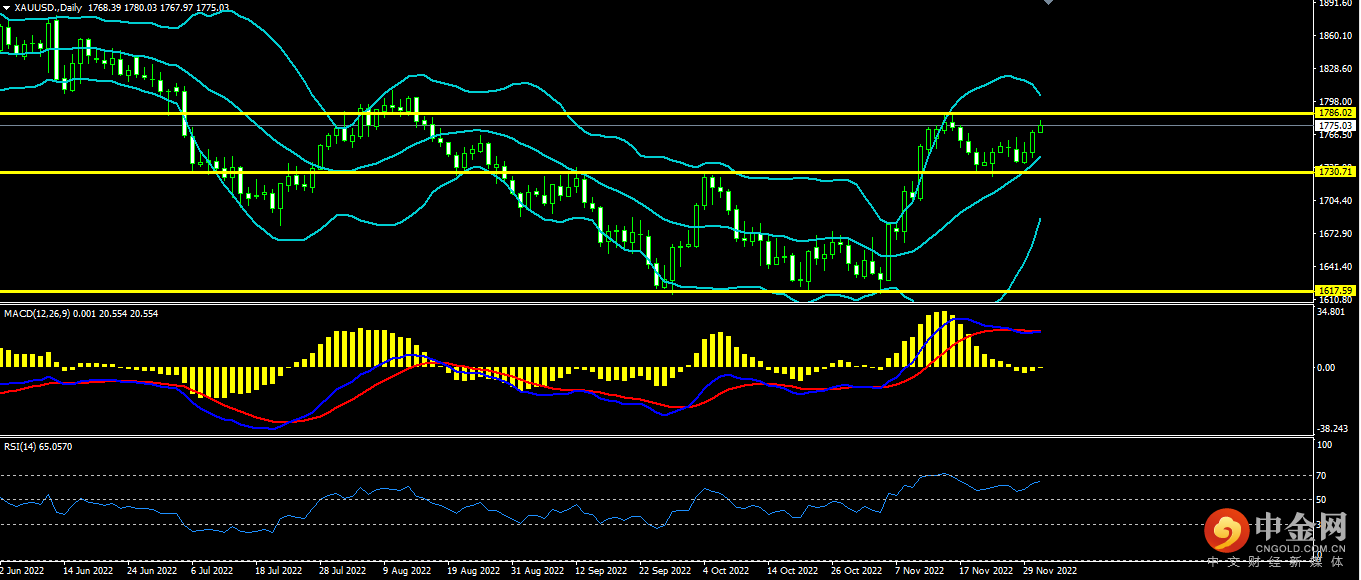Click the 18 Jul 2022 date label

277,571
